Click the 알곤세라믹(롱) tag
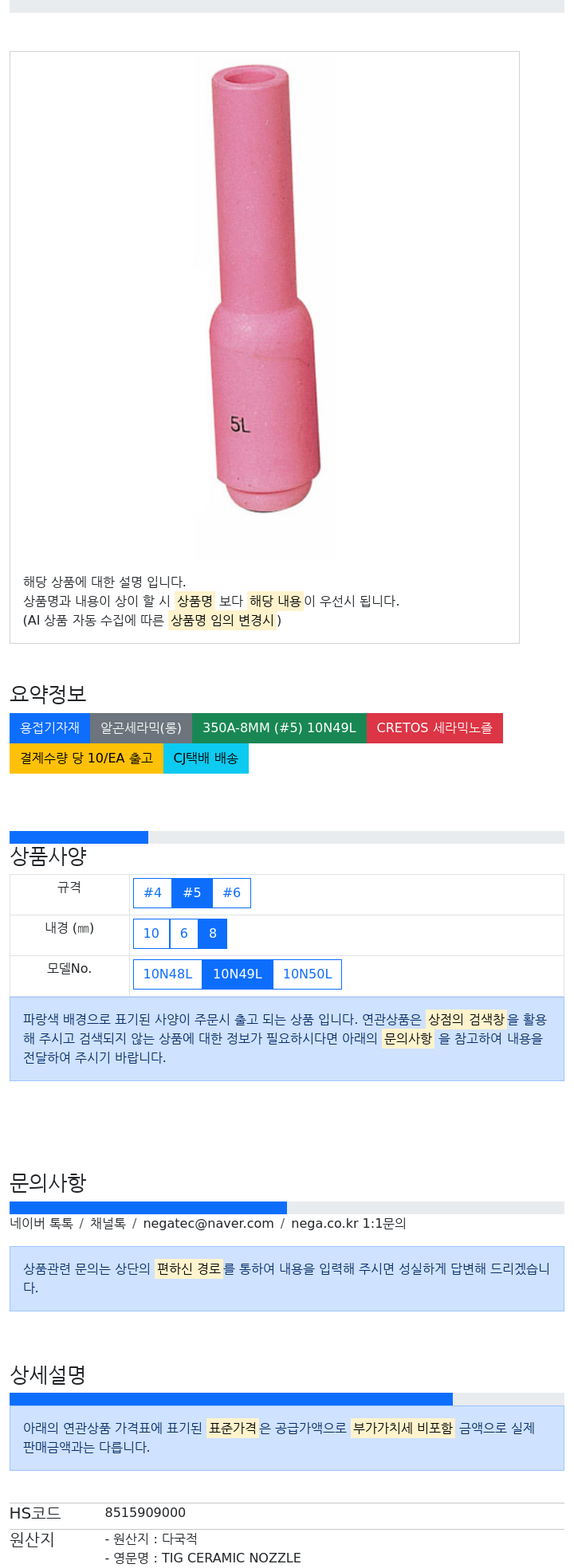The image size is (574, 1568). (141, 727)
